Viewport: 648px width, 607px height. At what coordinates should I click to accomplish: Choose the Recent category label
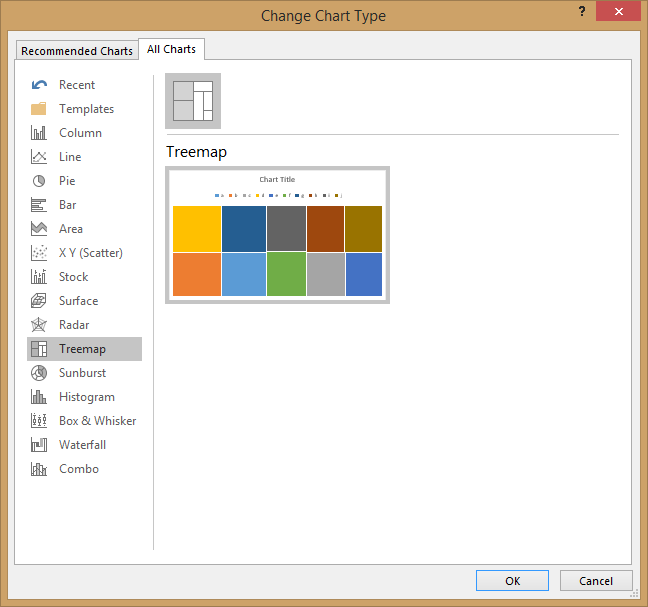77,85
